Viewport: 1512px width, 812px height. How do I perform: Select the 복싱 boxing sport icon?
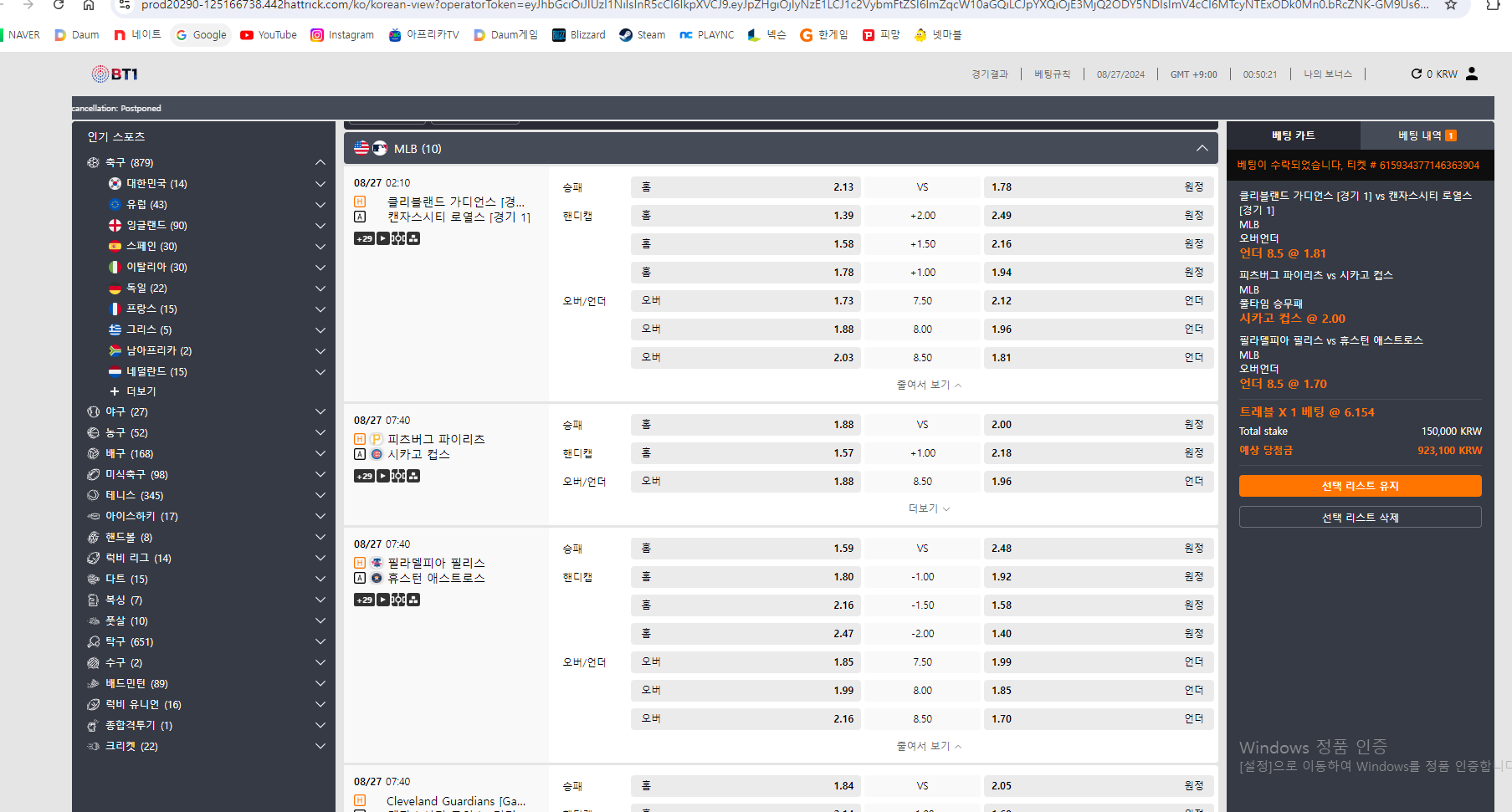(93, 600)
